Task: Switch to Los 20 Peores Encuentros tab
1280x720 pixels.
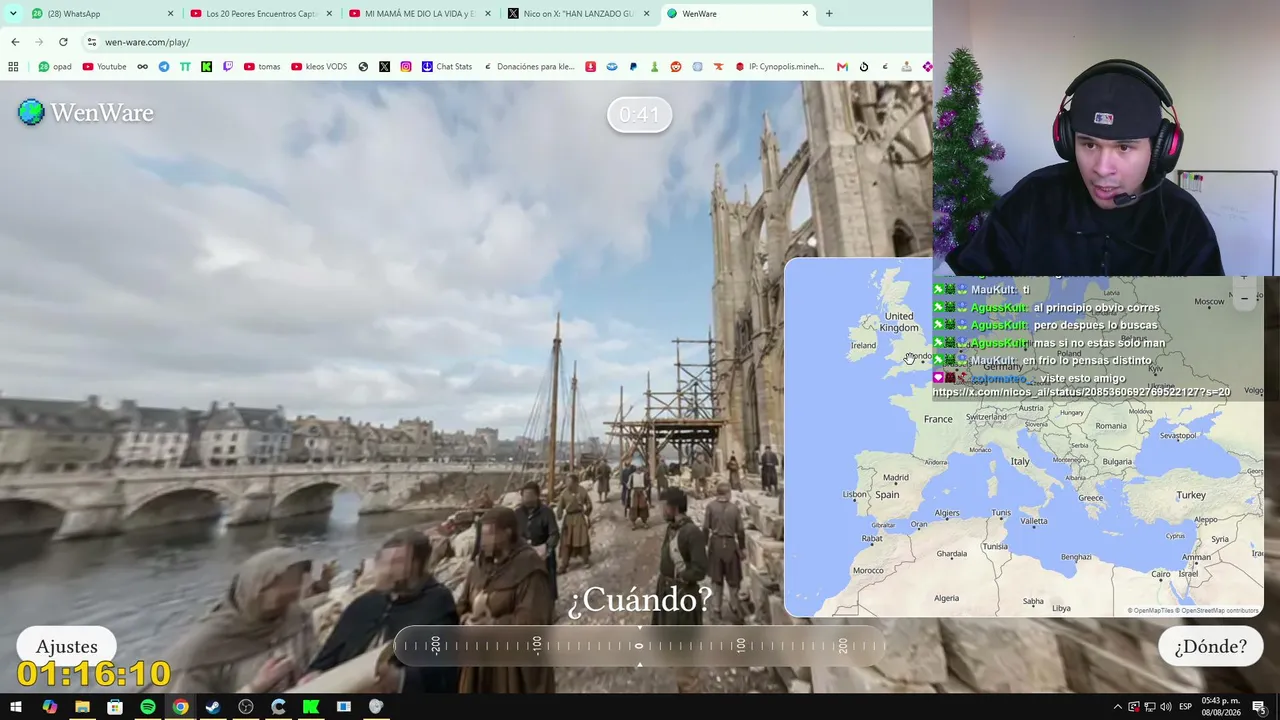Action: [x=262, y=14]
